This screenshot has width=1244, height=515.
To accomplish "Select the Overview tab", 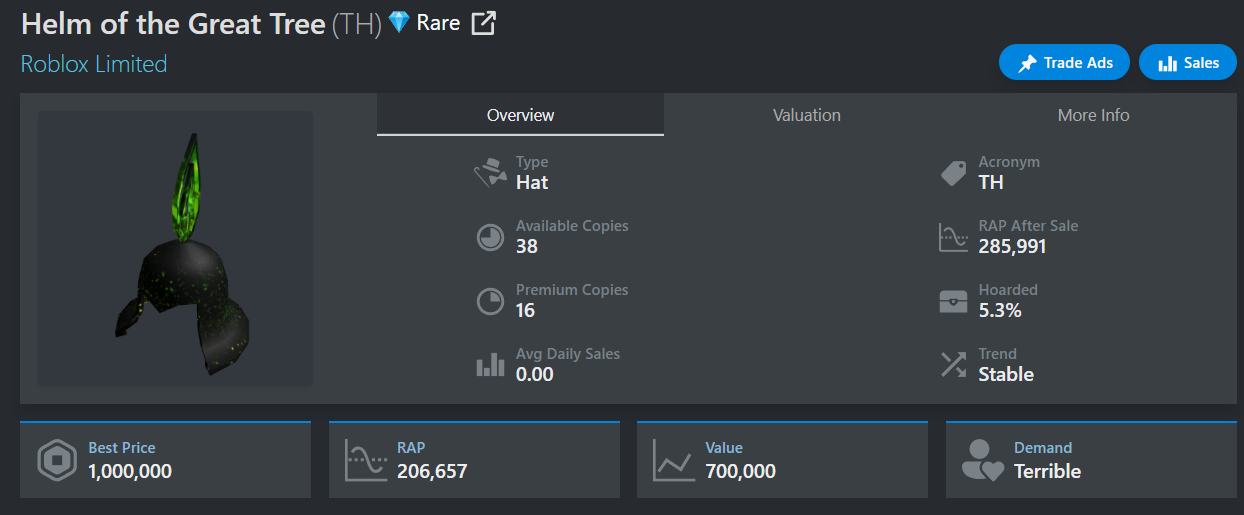I will tap(520, 115).
